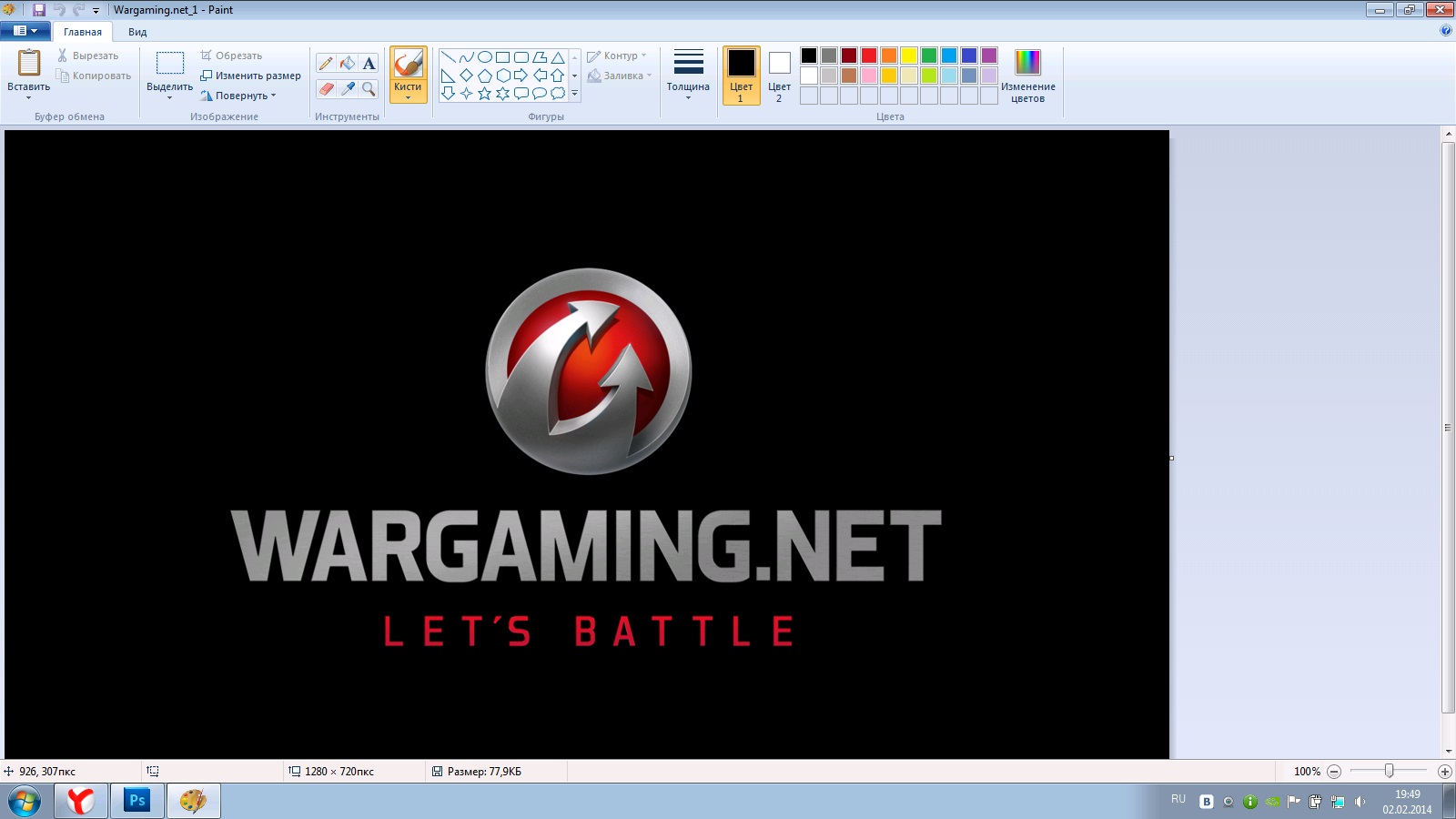Click the volume speaker tray icon
The width and height of the screenshot is (1456, 819).
point(1360,802)
